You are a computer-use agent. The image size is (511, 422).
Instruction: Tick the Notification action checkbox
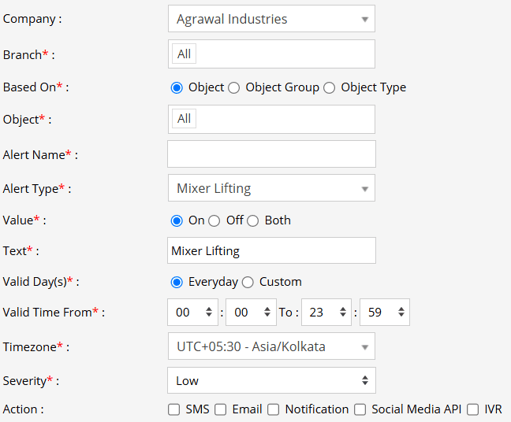pos(273,410)
